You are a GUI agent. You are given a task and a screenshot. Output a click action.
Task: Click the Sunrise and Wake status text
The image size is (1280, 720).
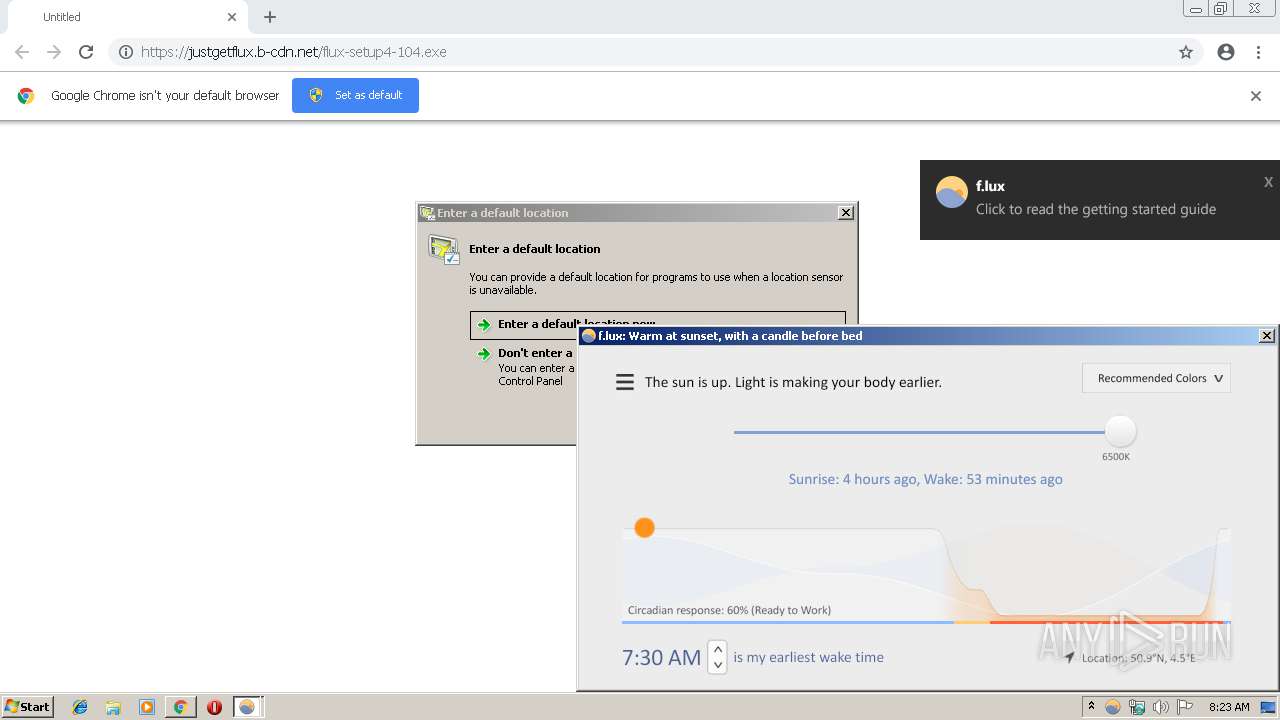pyautogui.click(x=925, y=479)
